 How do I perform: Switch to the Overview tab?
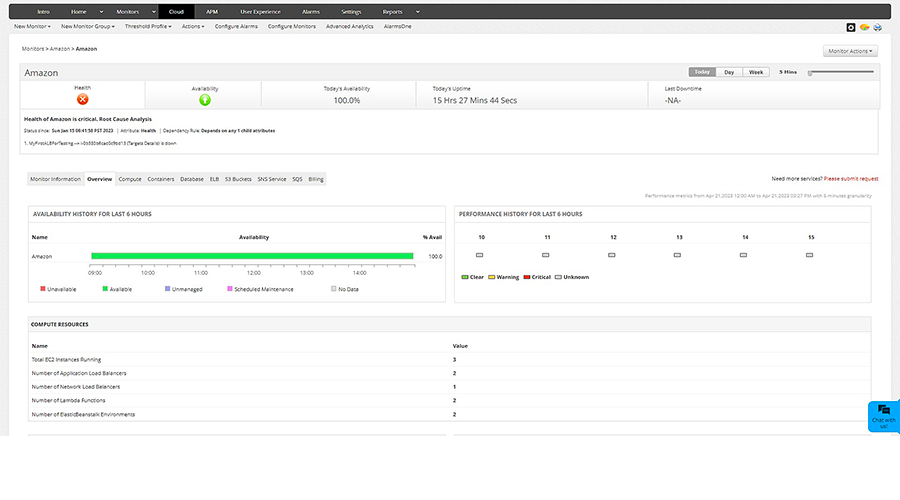99,179
